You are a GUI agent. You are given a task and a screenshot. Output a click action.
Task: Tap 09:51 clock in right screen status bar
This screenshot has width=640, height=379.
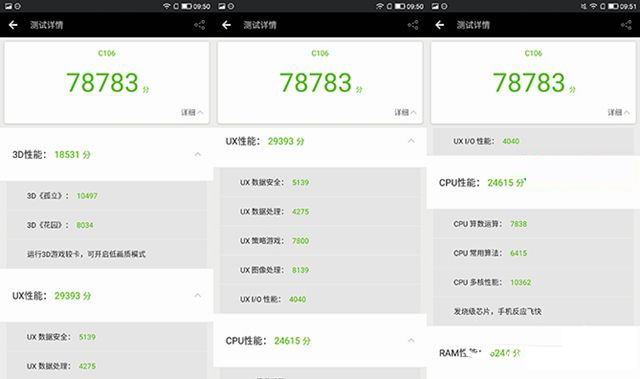coord(629,6)
